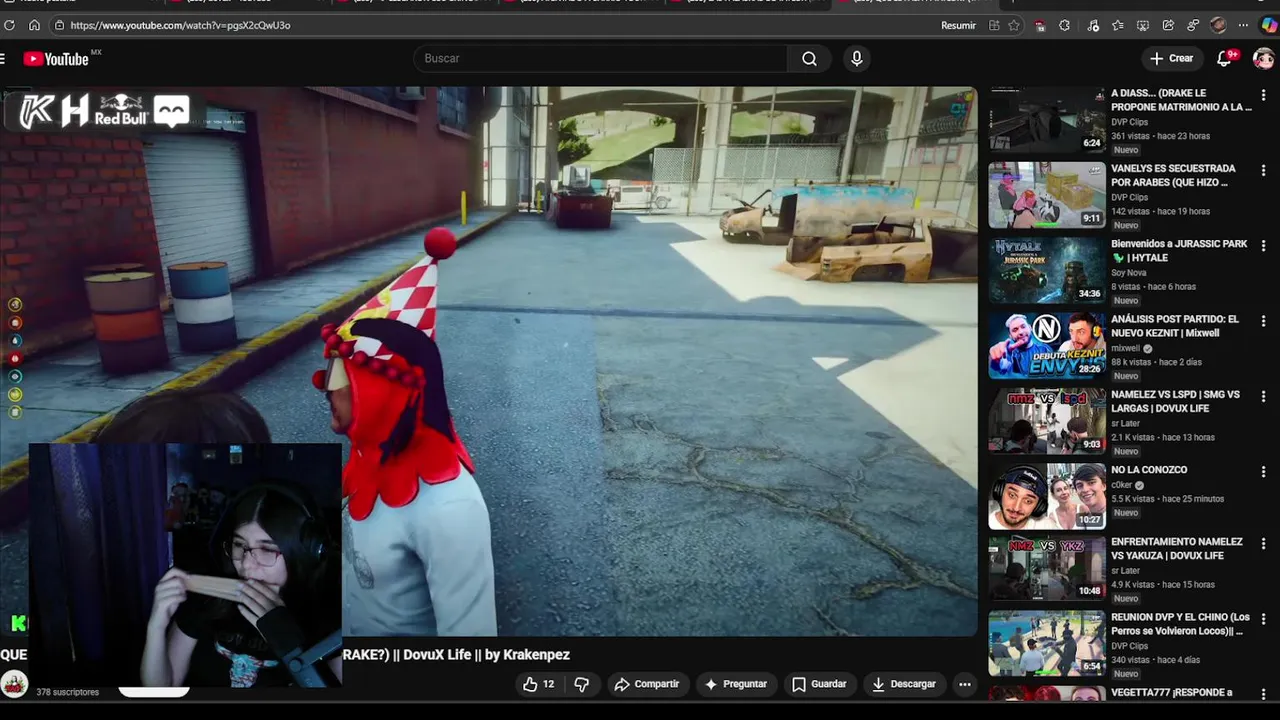Open NAMELEZ VS LSPD video thumbnail
The height and width of the screenshot is (720, 1280).
pos(1047,421)
